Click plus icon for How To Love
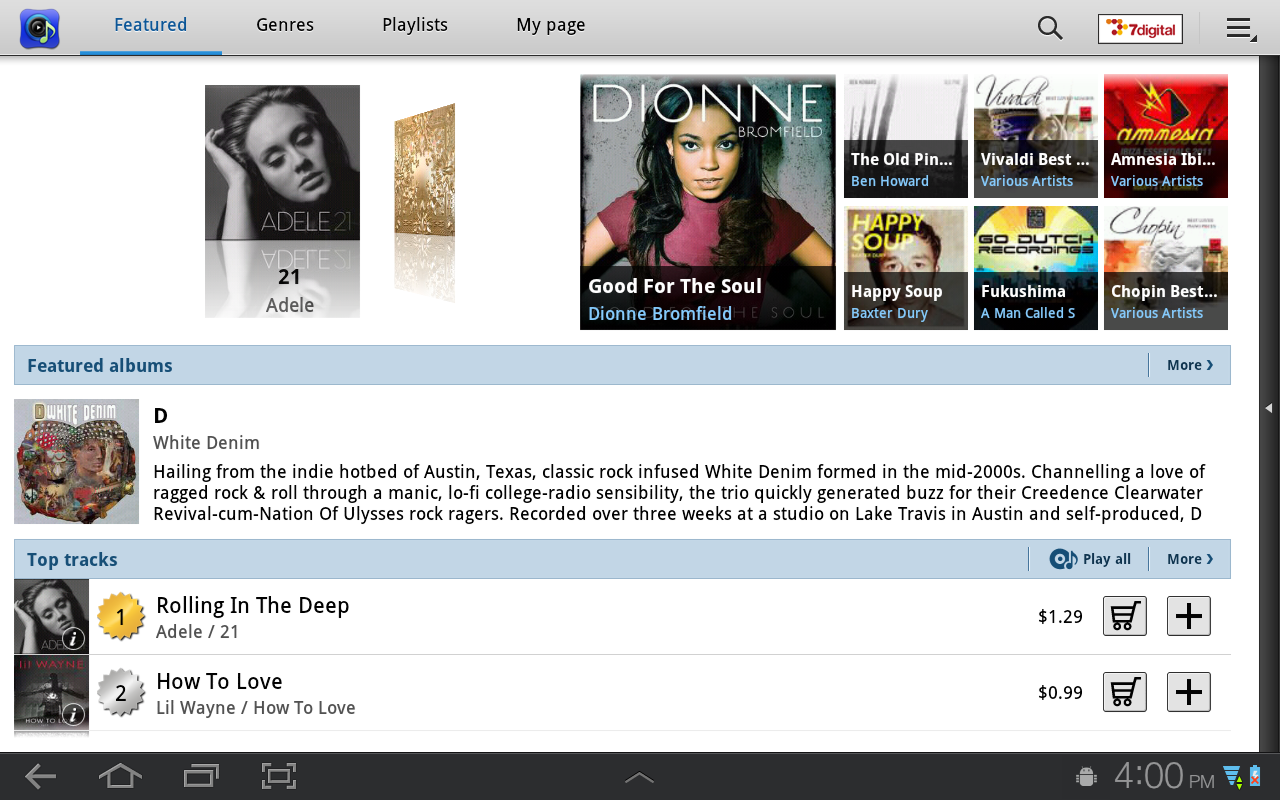Viewport: 1280px width, 800px height. (x=1189, y=692)
